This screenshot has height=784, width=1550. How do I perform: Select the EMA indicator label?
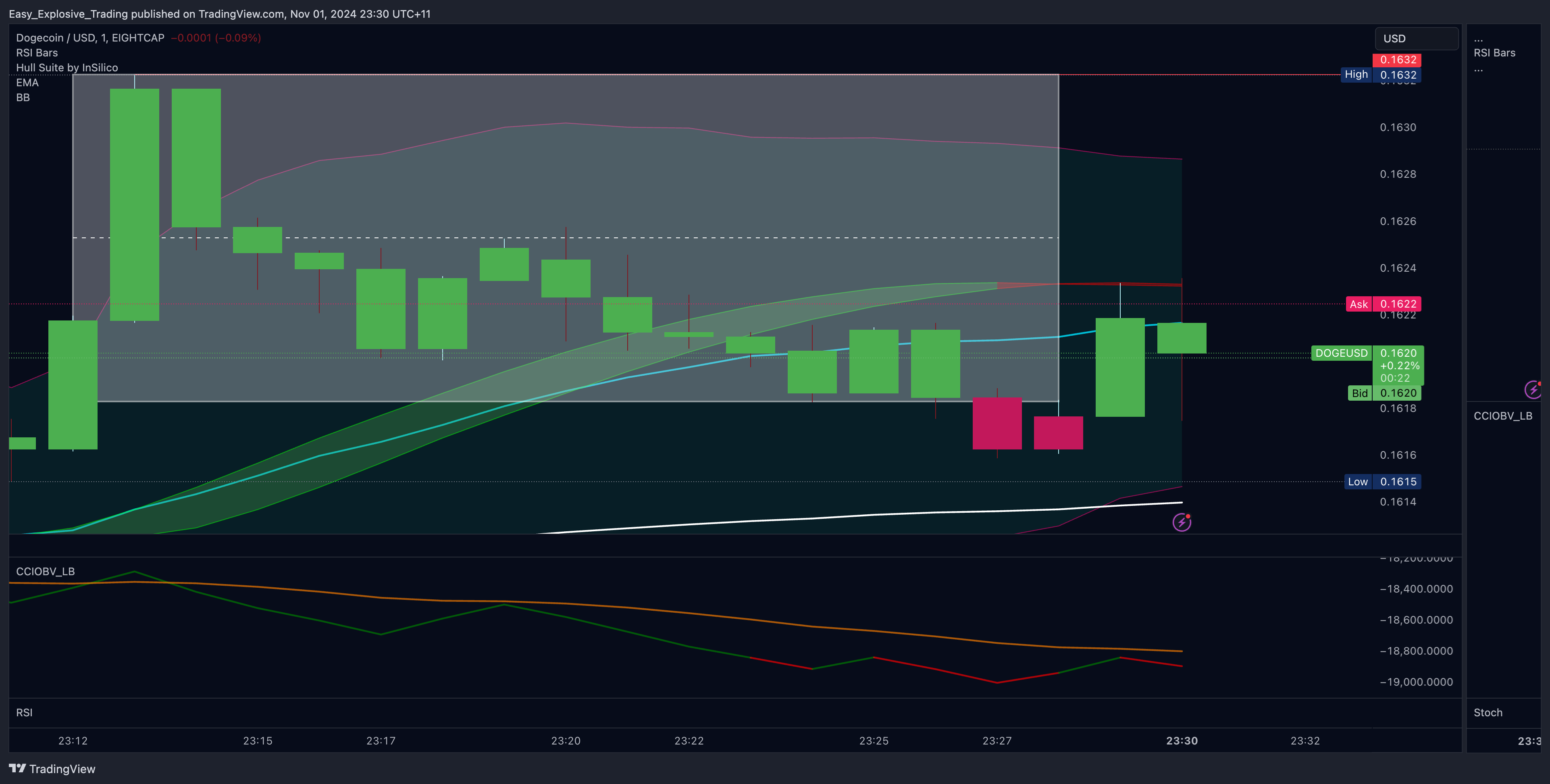coord(27,83)
